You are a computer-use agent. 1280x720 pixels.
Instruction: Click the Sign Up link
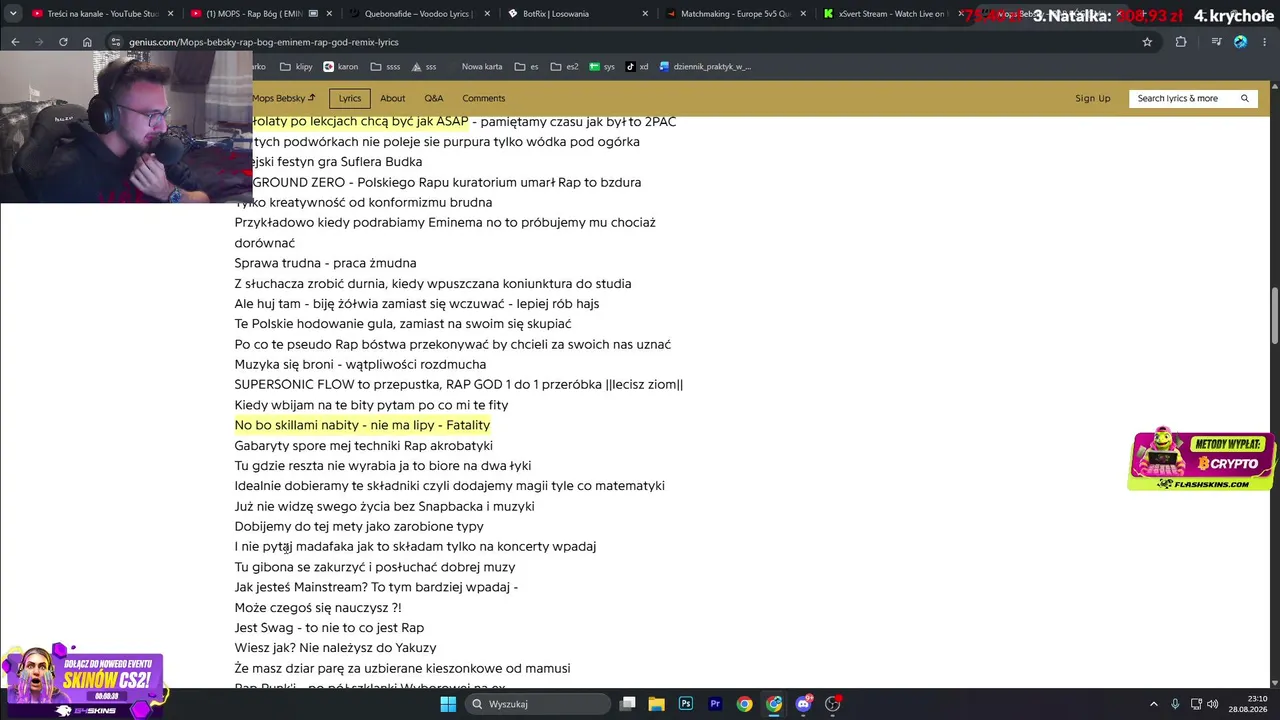click(1093, 98)
